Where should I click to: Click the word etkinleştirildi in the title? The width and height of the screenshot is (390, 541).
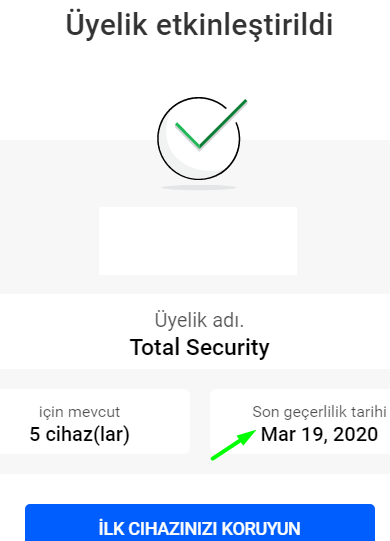click(245, 26)
